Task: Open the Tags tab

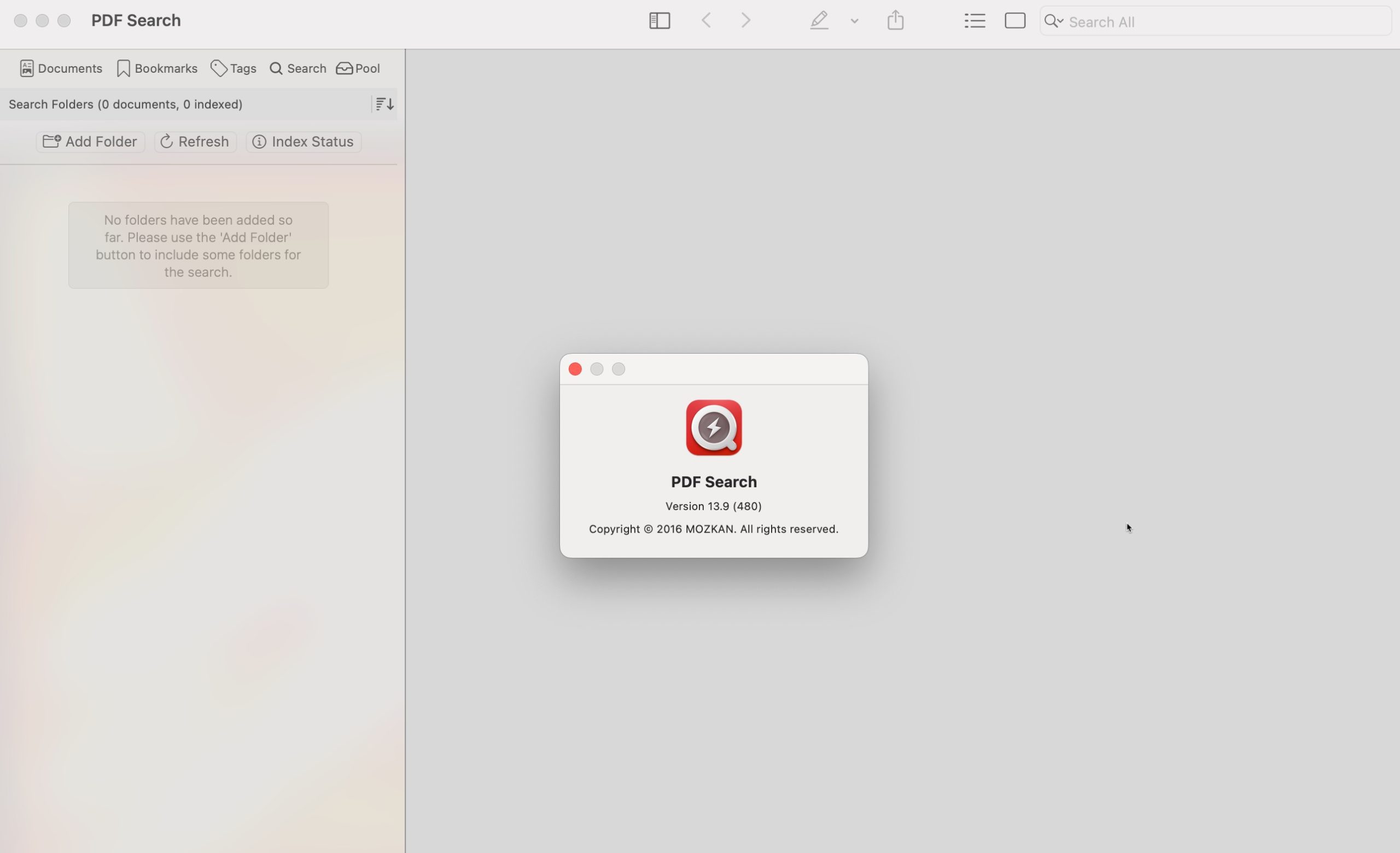Action: 233,69
